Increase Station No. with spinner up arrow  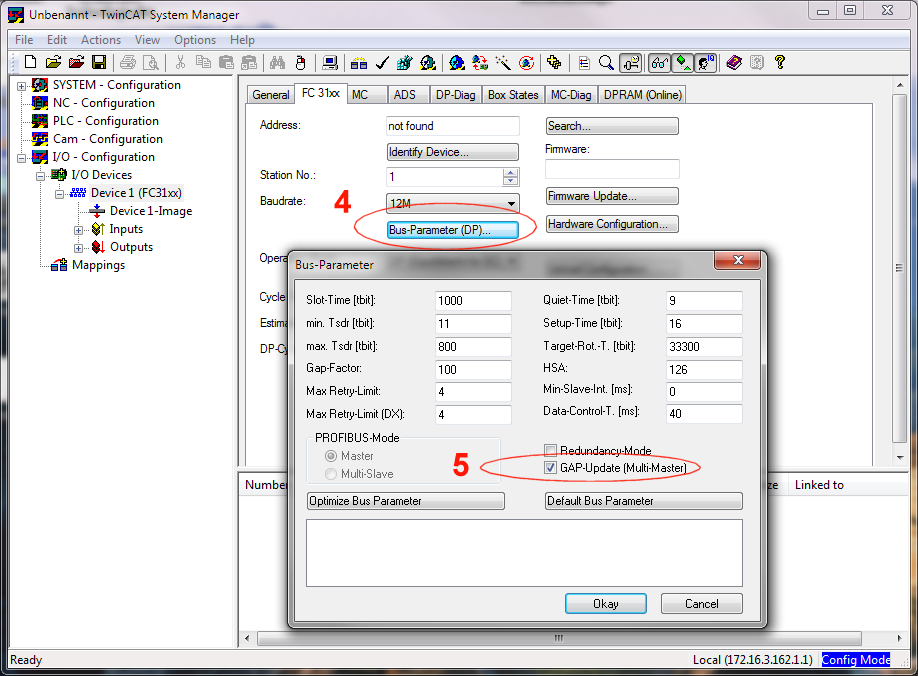pyautogui.click(x=511, y=172)
